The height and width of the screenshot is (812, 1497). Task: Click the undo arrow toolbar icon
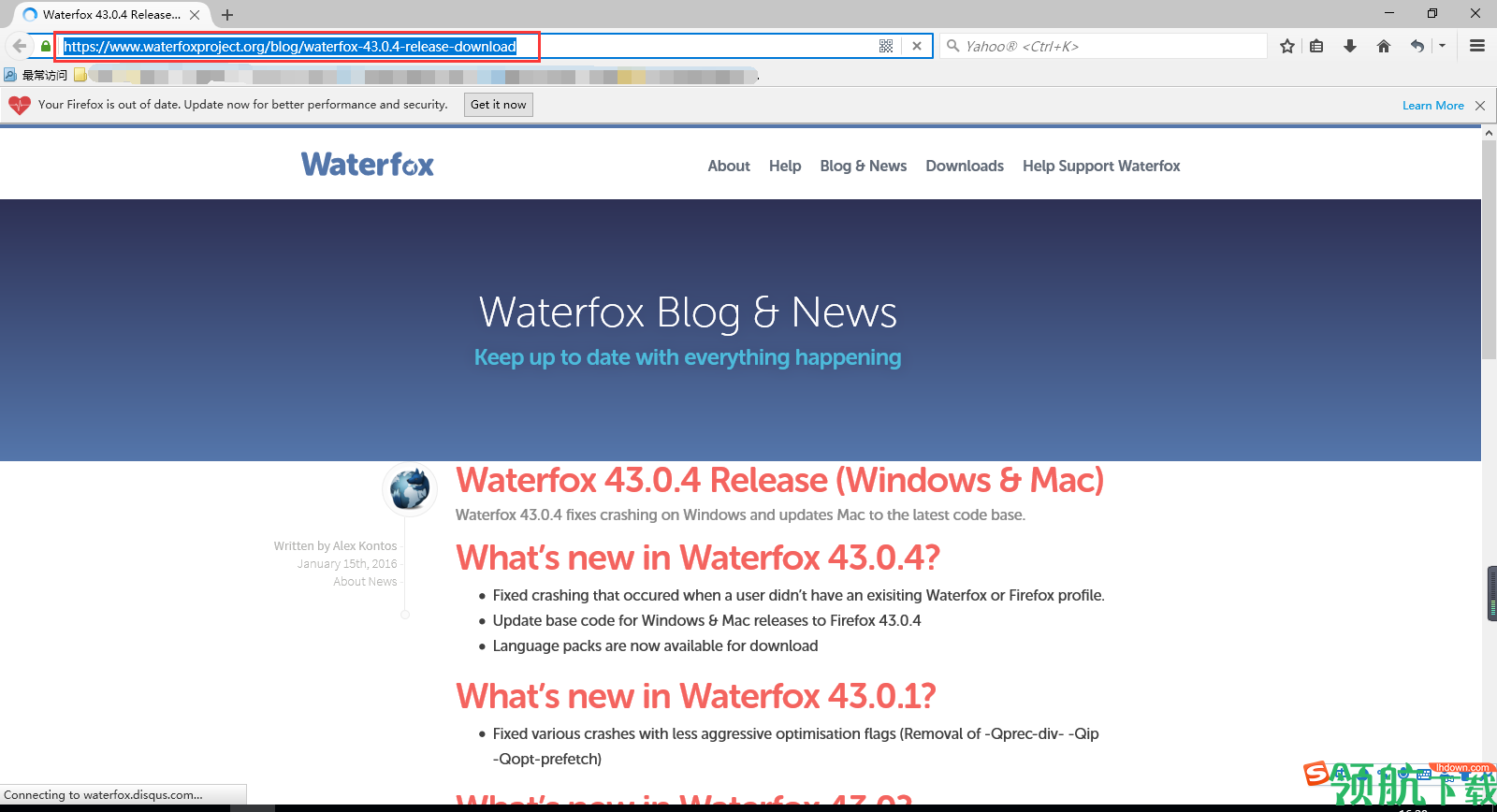(x=1417, y=46)
